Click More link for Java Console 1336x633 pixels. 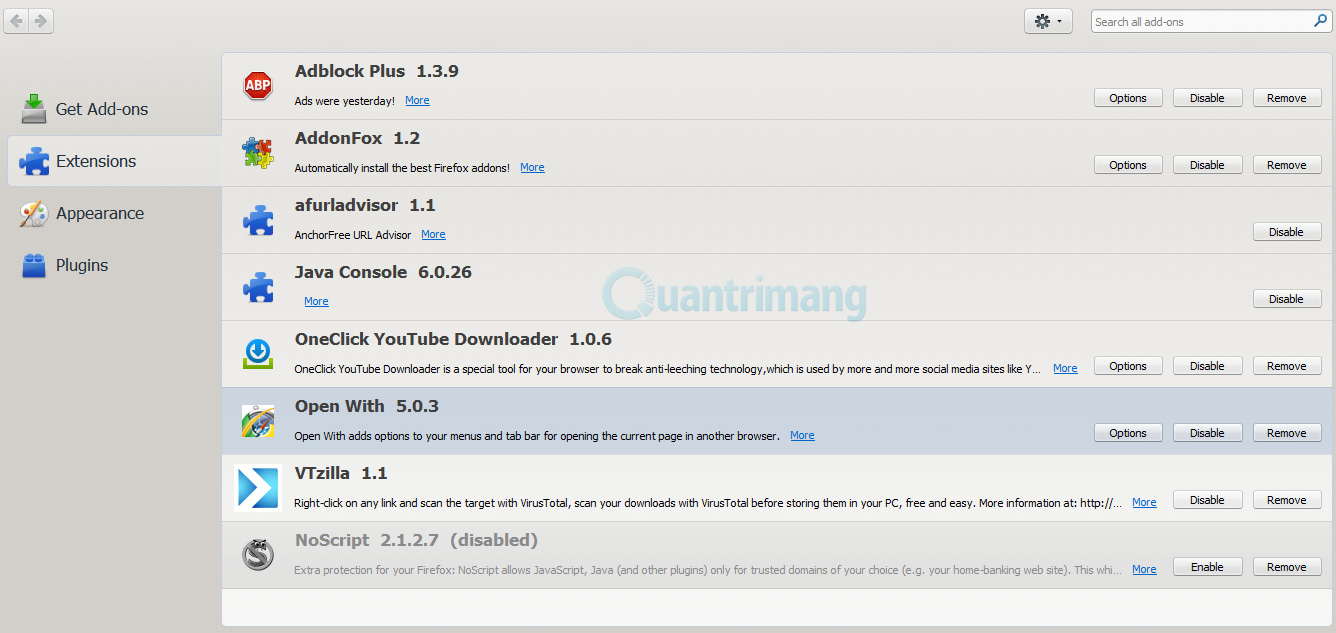316,301
